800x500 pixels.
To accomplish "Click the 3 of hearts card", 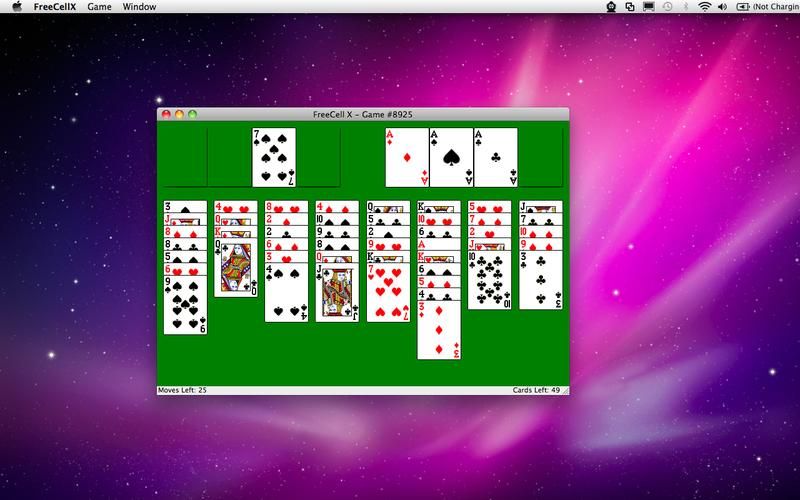I will [x=287, y=257].
